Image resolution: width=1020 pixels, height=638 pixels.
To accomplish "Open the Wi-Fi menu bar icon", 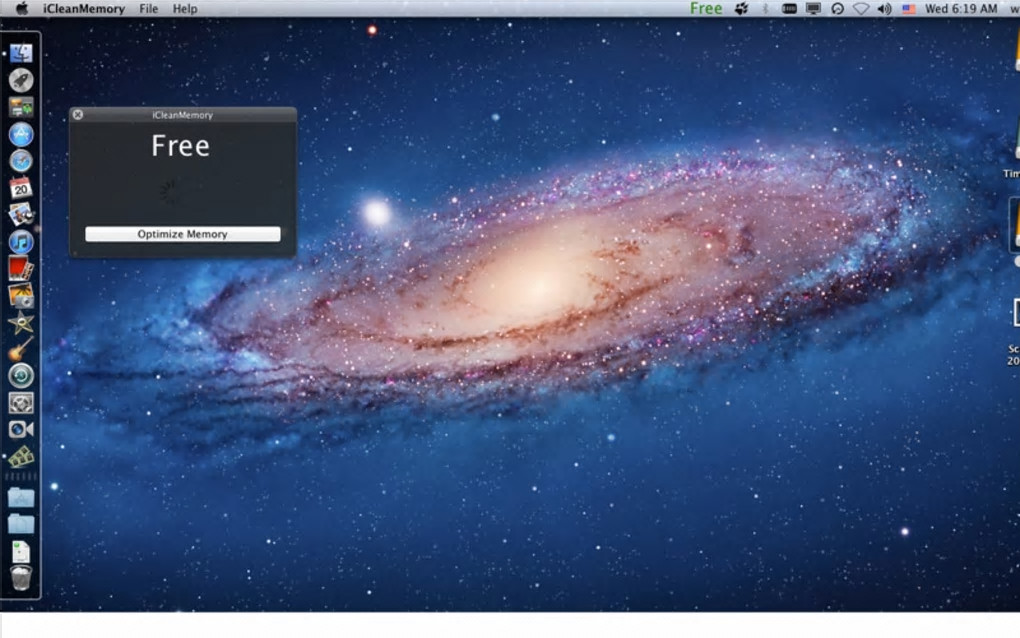I will coord(861,8).
